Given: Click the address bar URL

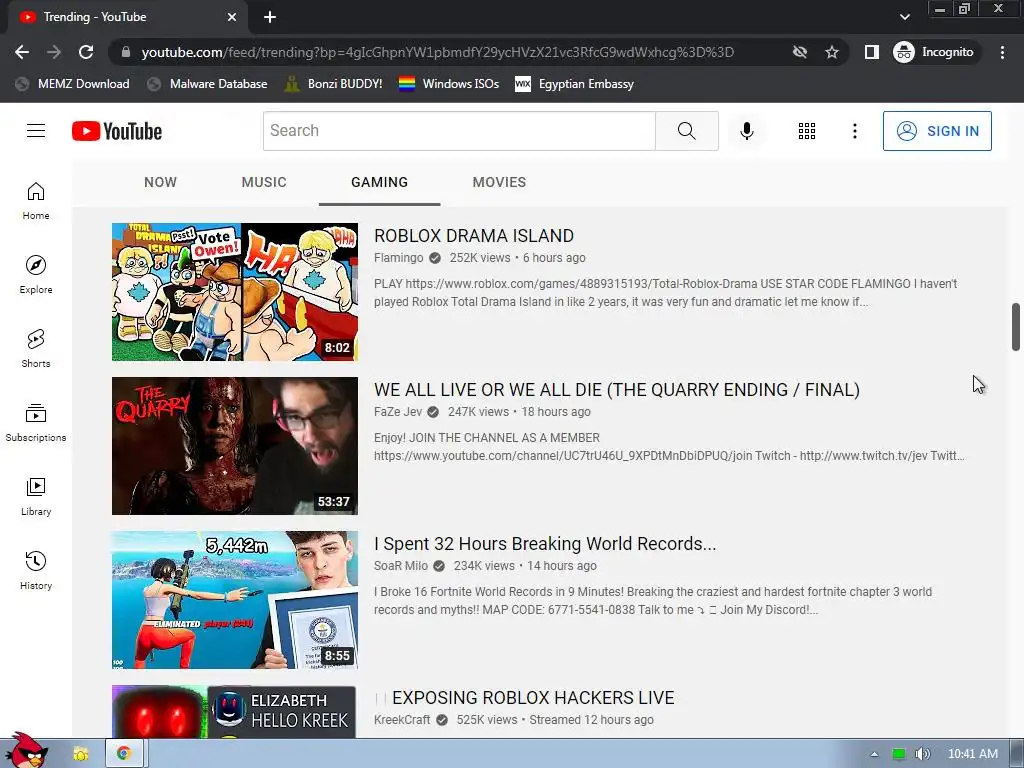Looking at the screenshot, I should pyautogui.click(x=438, y=52).
